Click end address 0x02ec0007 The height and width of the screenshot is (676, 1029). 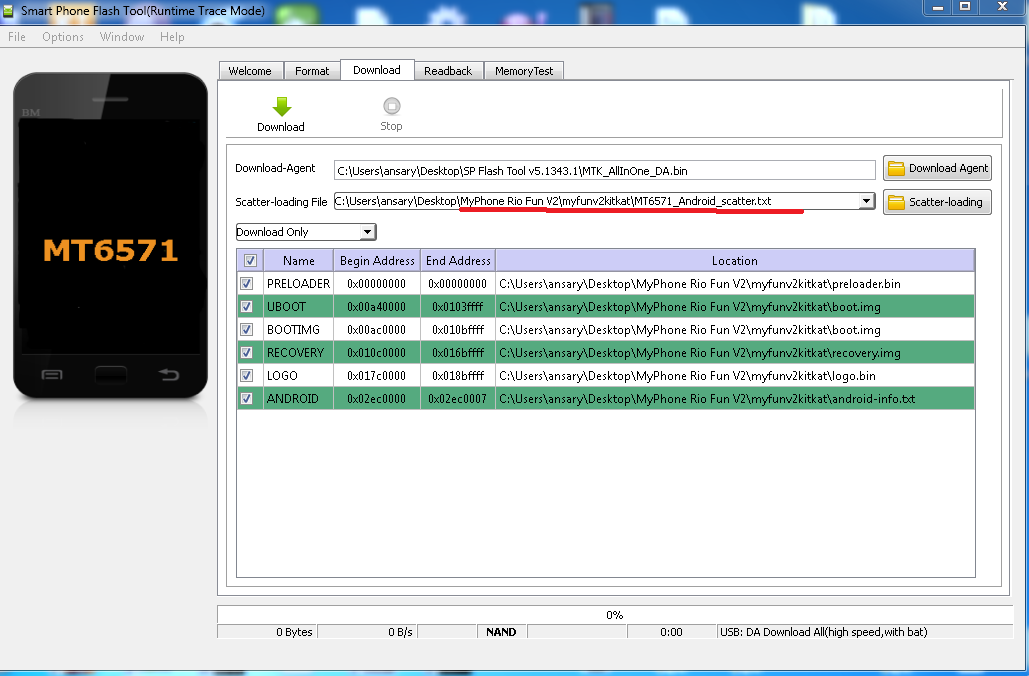(457, 398)
